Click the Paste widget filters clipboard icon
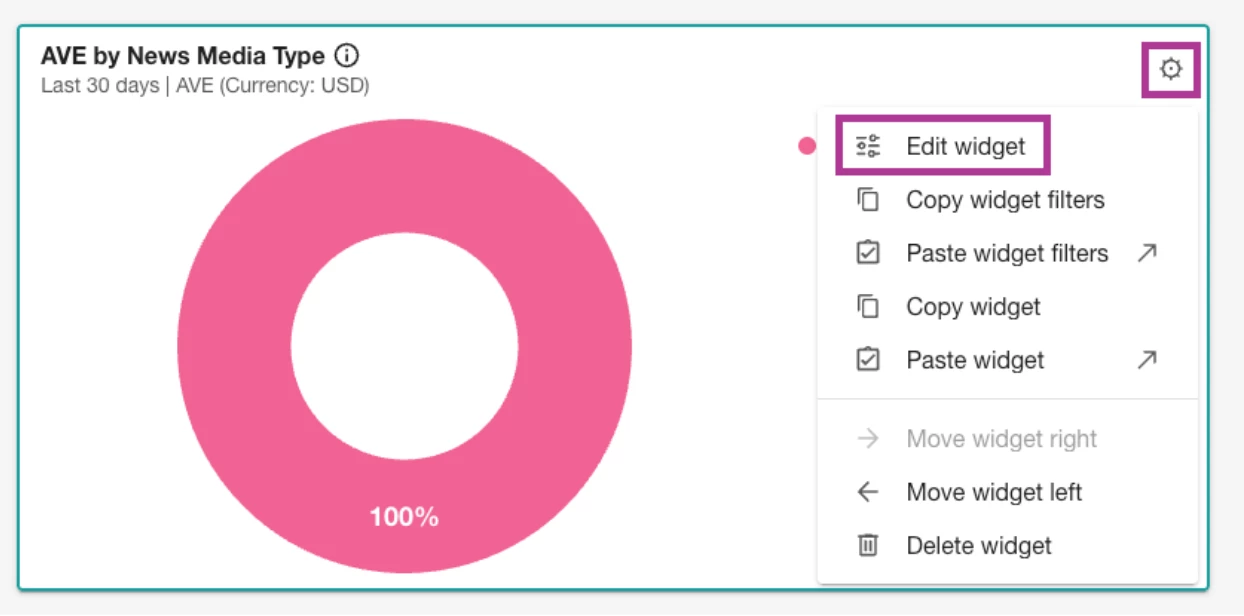 tap(868, 253)
